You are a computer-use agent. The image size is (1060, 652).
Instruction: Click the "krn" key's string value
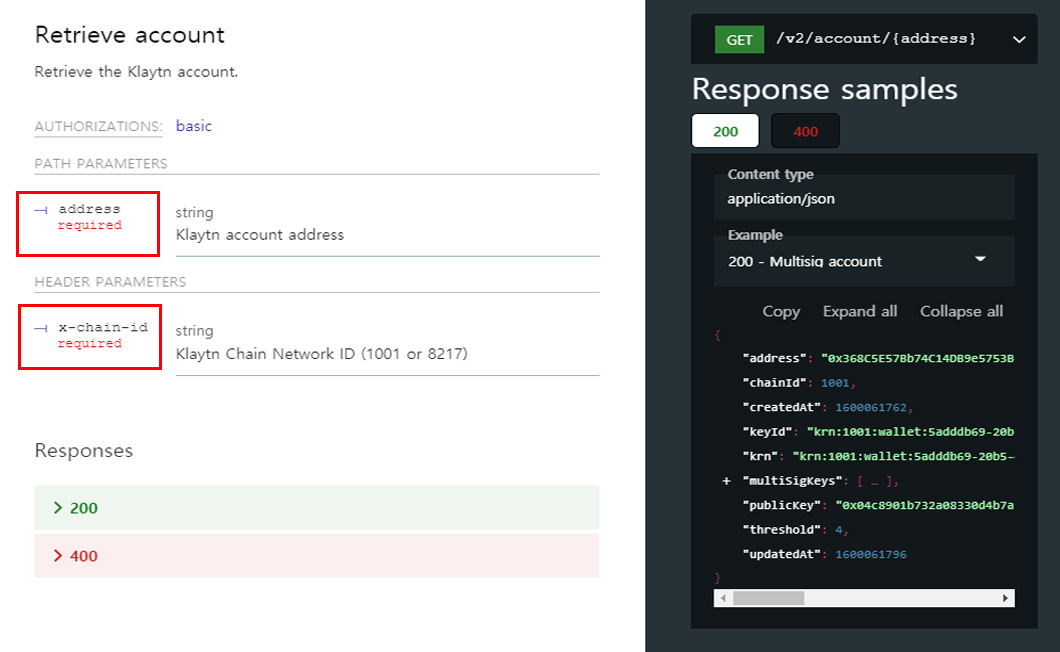click(903, 456)
